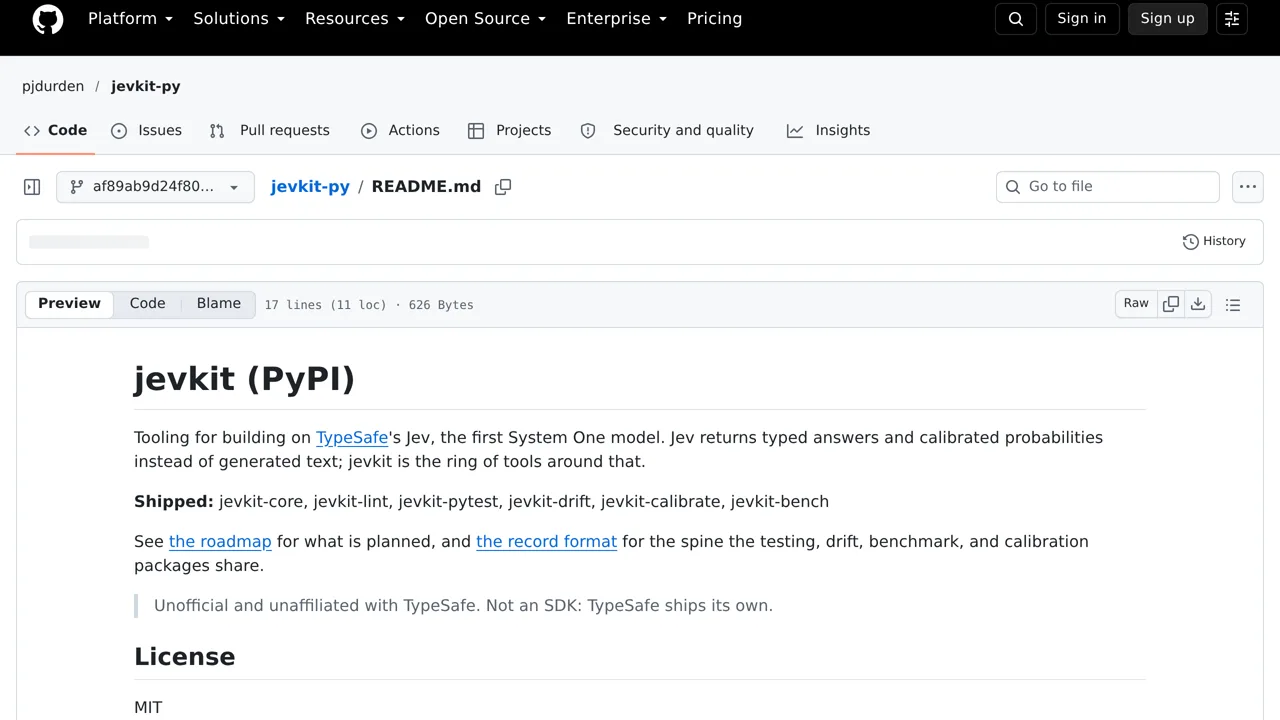Open the appearance settings icon beside Sign up

1232,19
